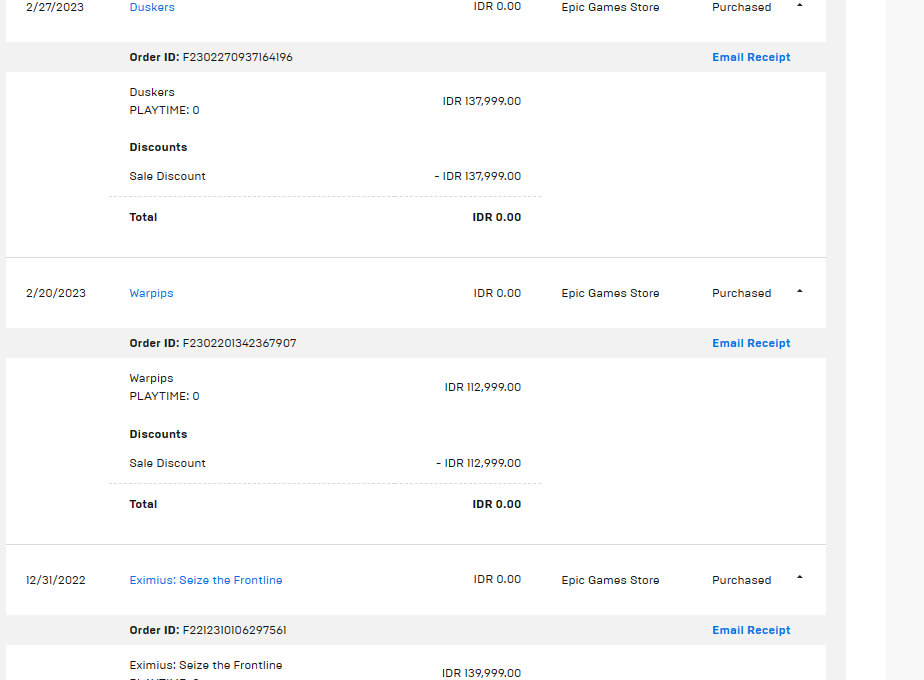Click Purchased status in Eximius row
The image size is (924, 680).
(x=741, y=580)
